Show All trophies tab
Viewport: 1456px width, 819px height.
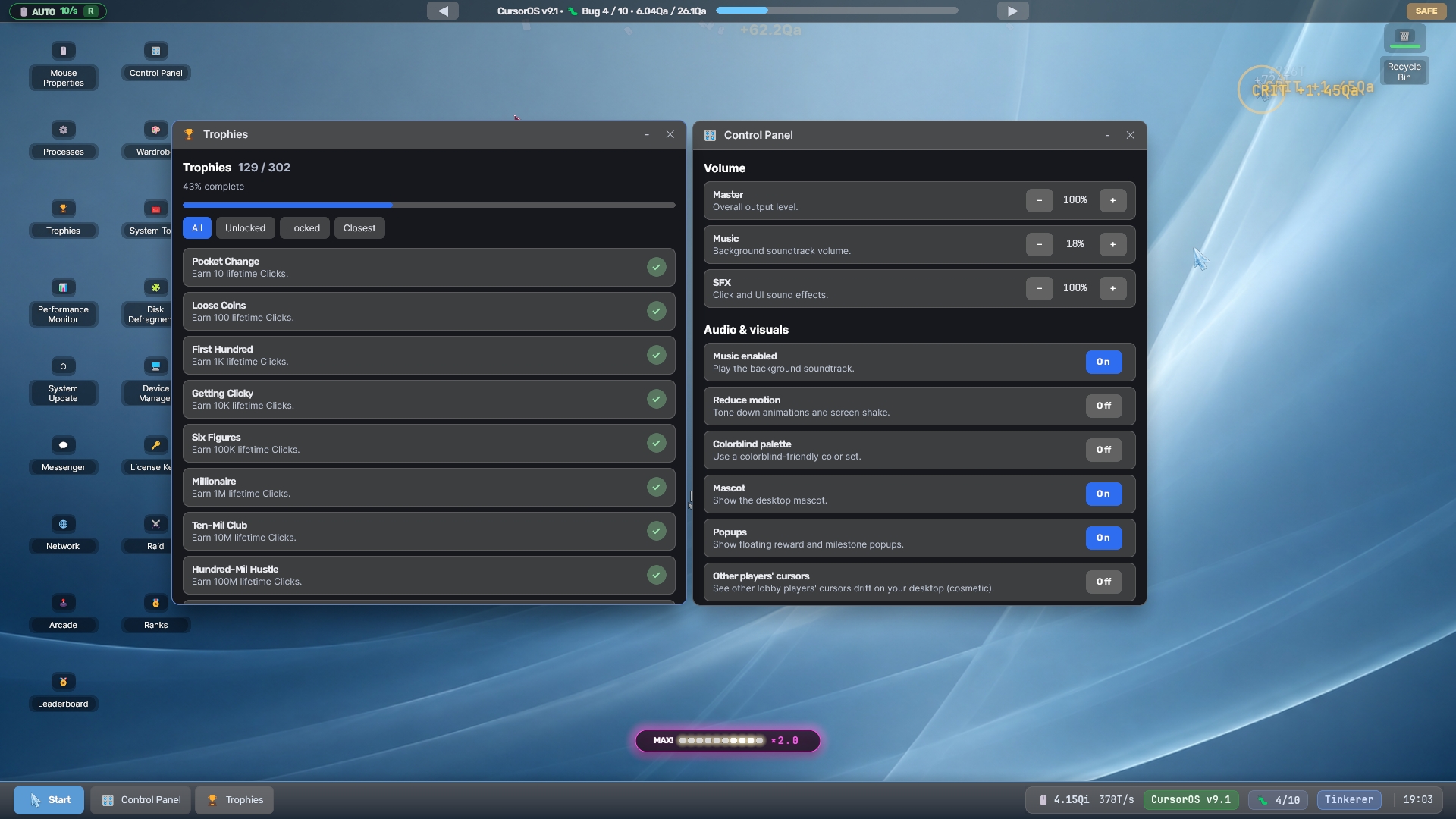click(x=197, y=228)
